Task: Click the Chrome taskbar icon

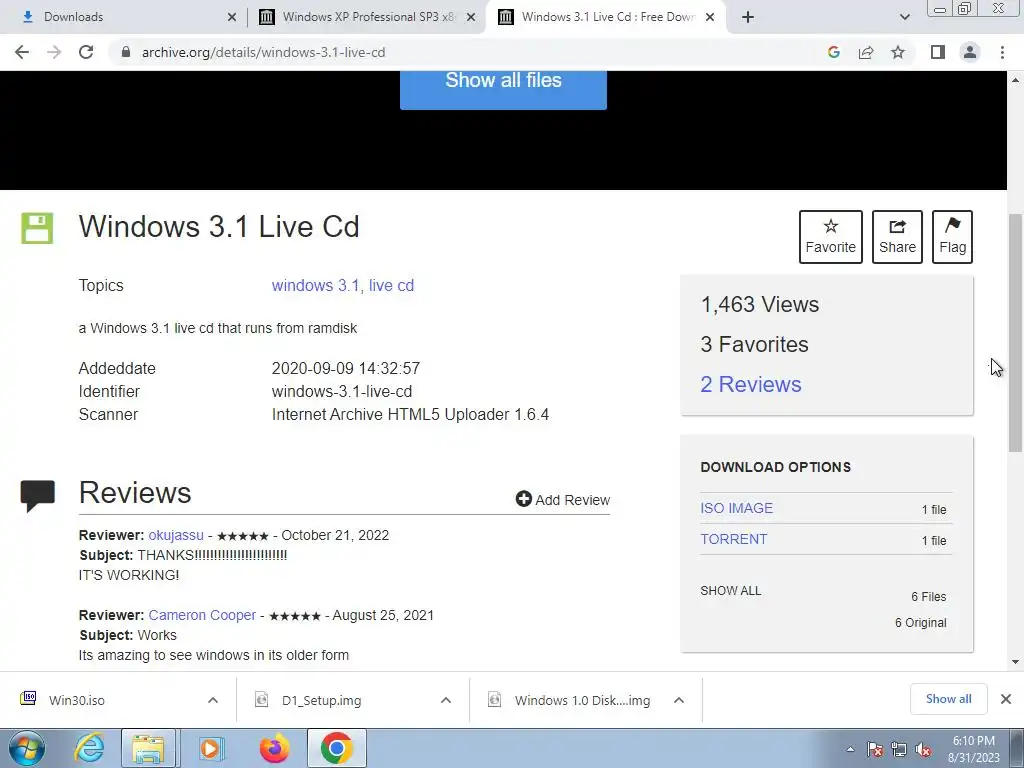Action: click(x=336, y=748)
